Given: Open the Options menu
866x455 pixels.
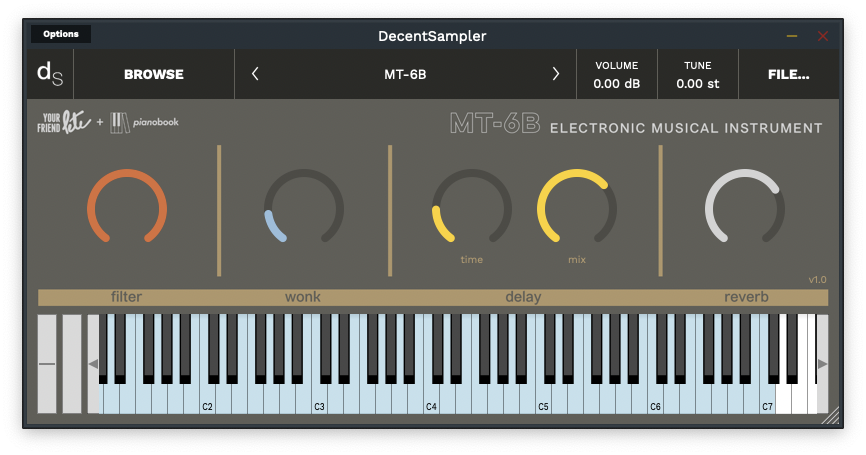Looking at the screenshot, I should click(61, 34).
